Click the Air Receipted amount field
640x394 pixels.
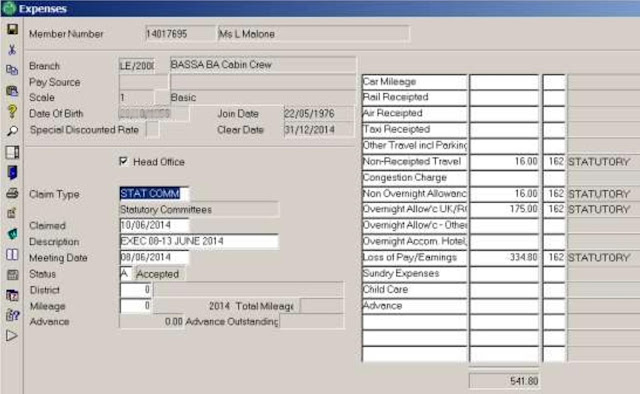coord(504,114)
